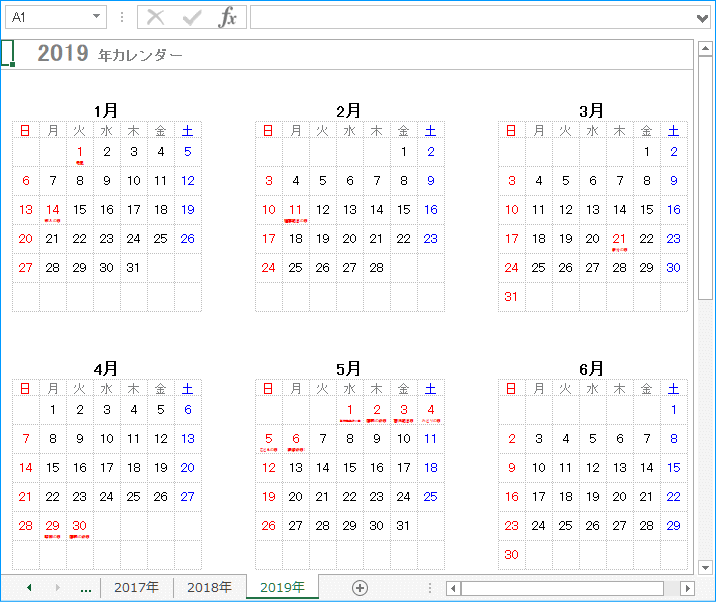
Task: Click the Cancel (X) formula bar icon
Action: click(155, 17)
